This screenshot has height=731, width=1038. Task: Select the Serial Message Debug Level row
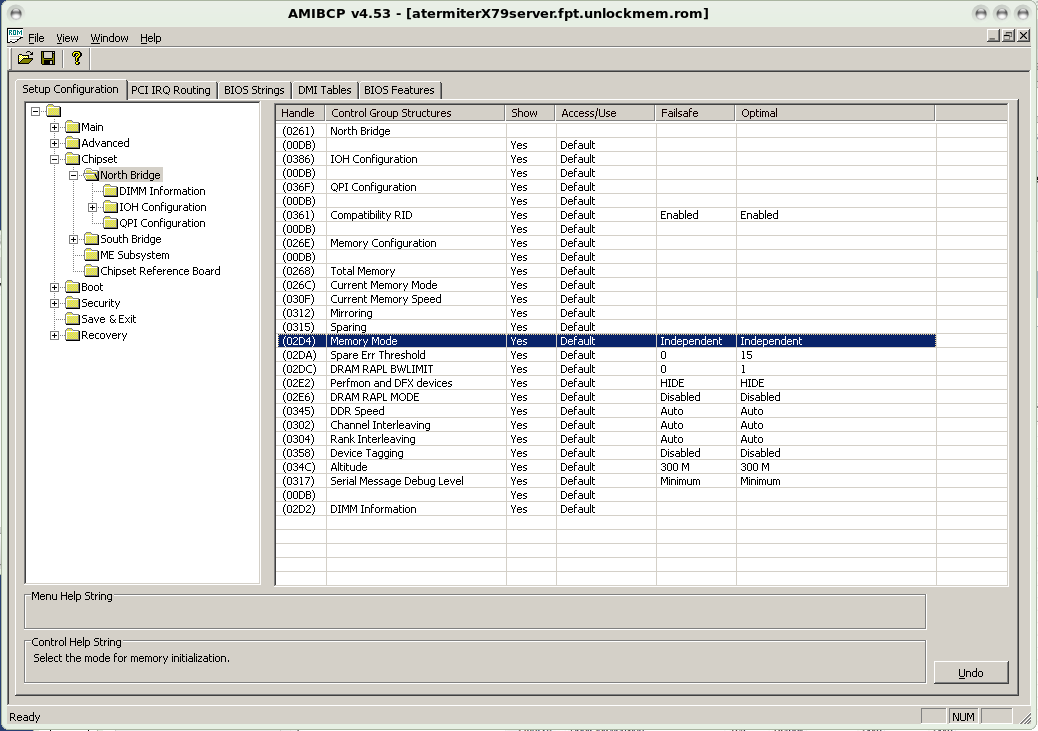point(606,481)
